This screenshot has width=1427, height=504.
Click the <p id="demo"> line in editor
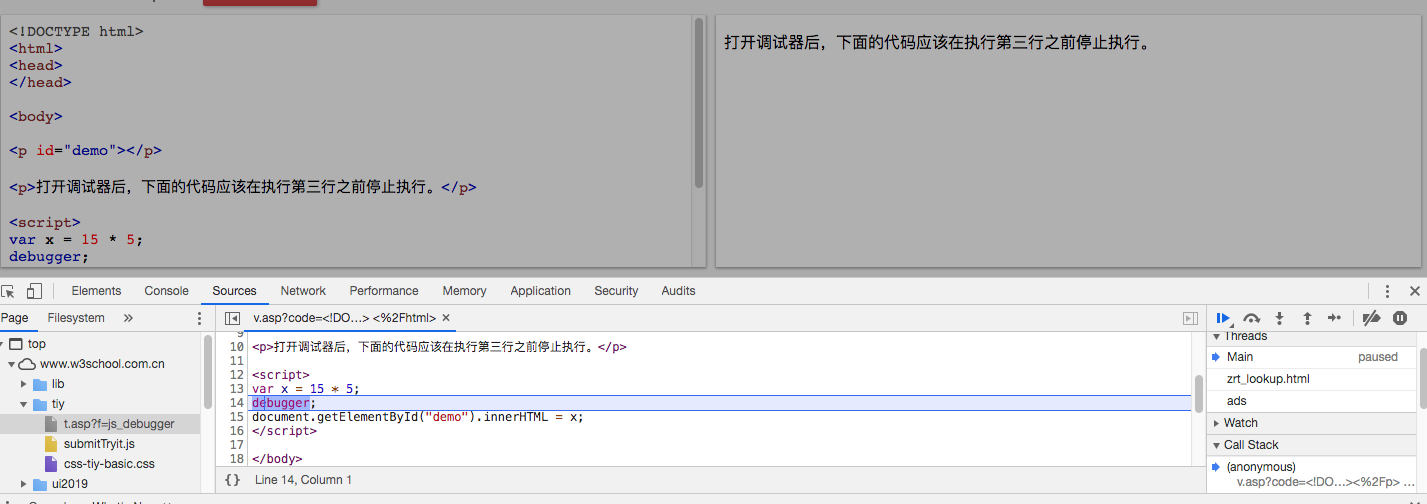(85, 151)
